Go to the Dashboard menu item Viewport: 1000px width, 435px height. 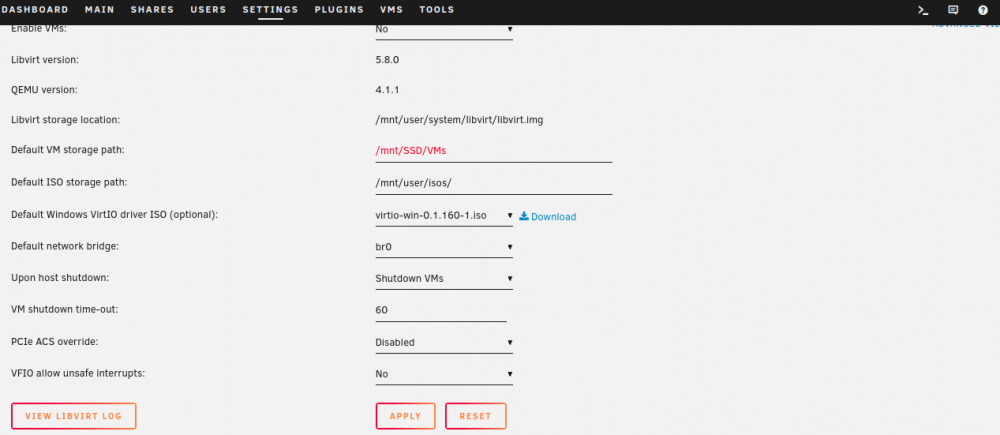tap(33, 10)
